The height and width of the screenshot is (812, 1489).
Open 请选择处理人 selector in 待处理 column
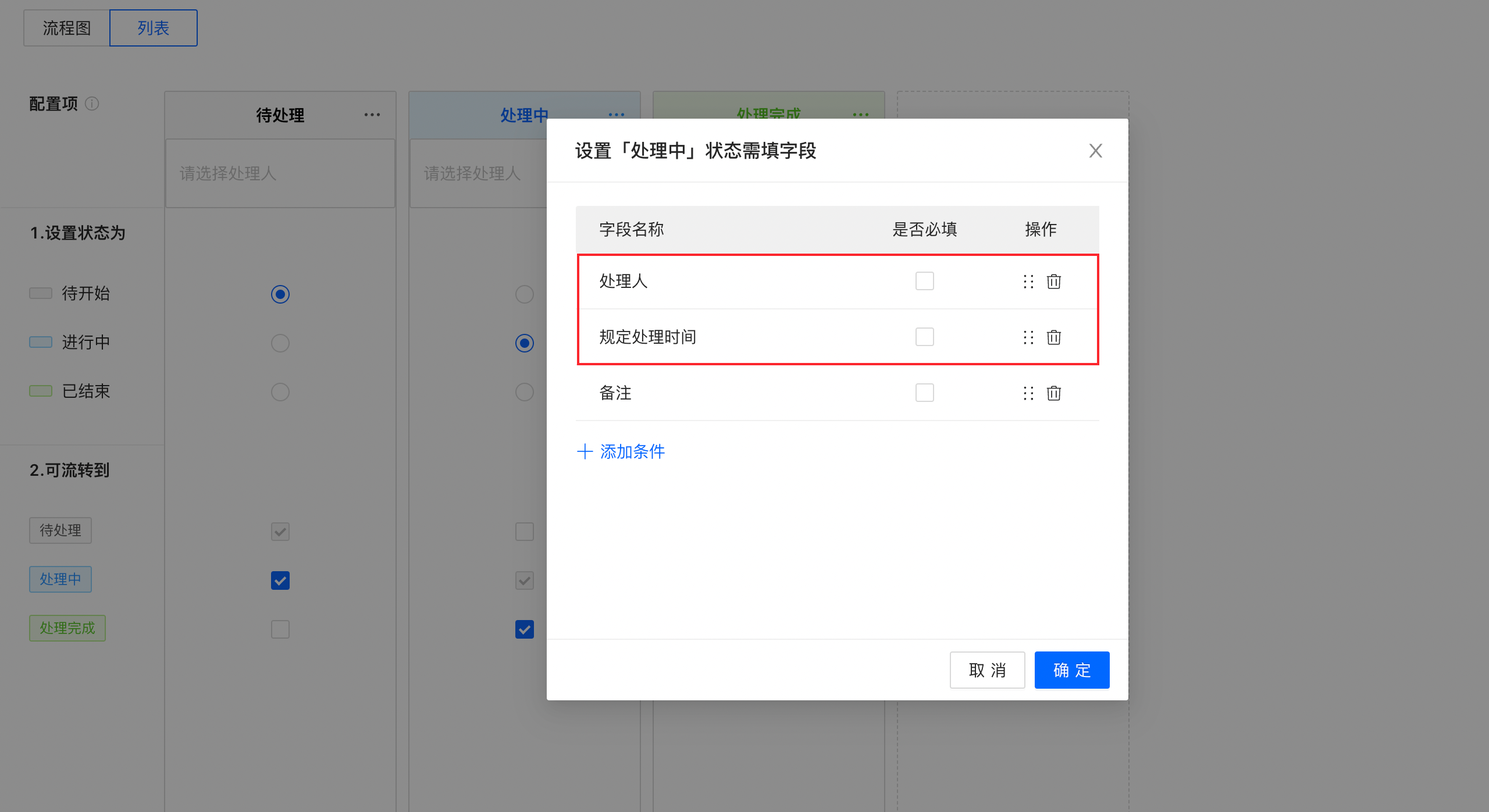(x=280, y=173)
